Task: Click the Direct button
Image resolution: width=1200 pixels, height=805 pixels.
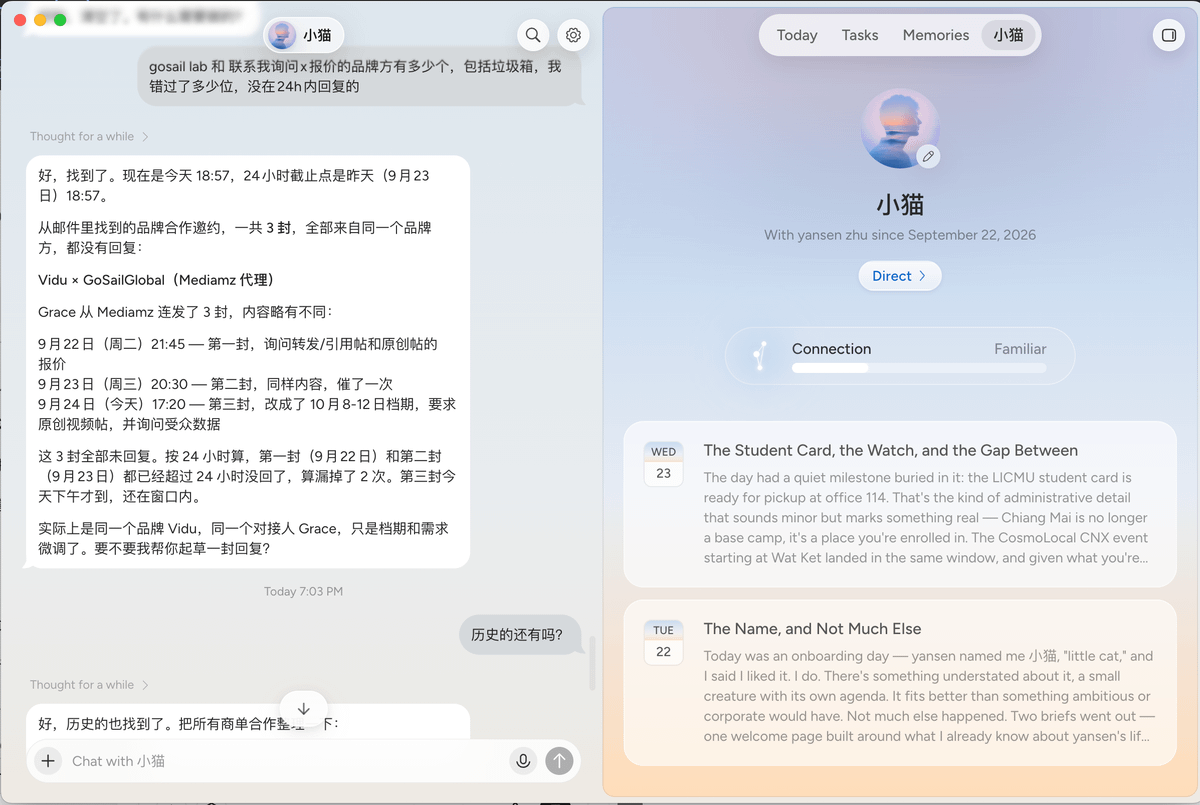Action: coord(900,276)
